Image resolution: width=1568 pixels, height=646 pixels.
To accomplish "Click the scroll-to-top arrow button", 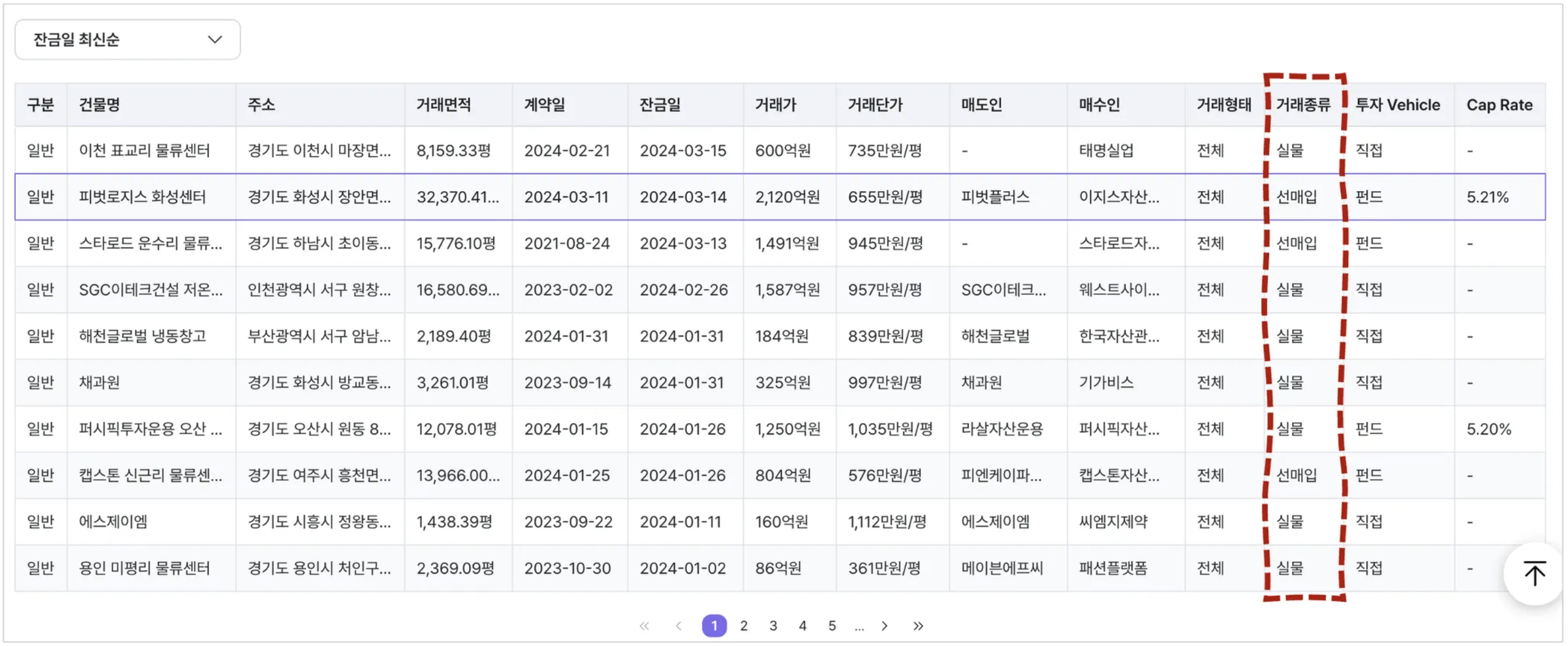I will click(1534, 573).
